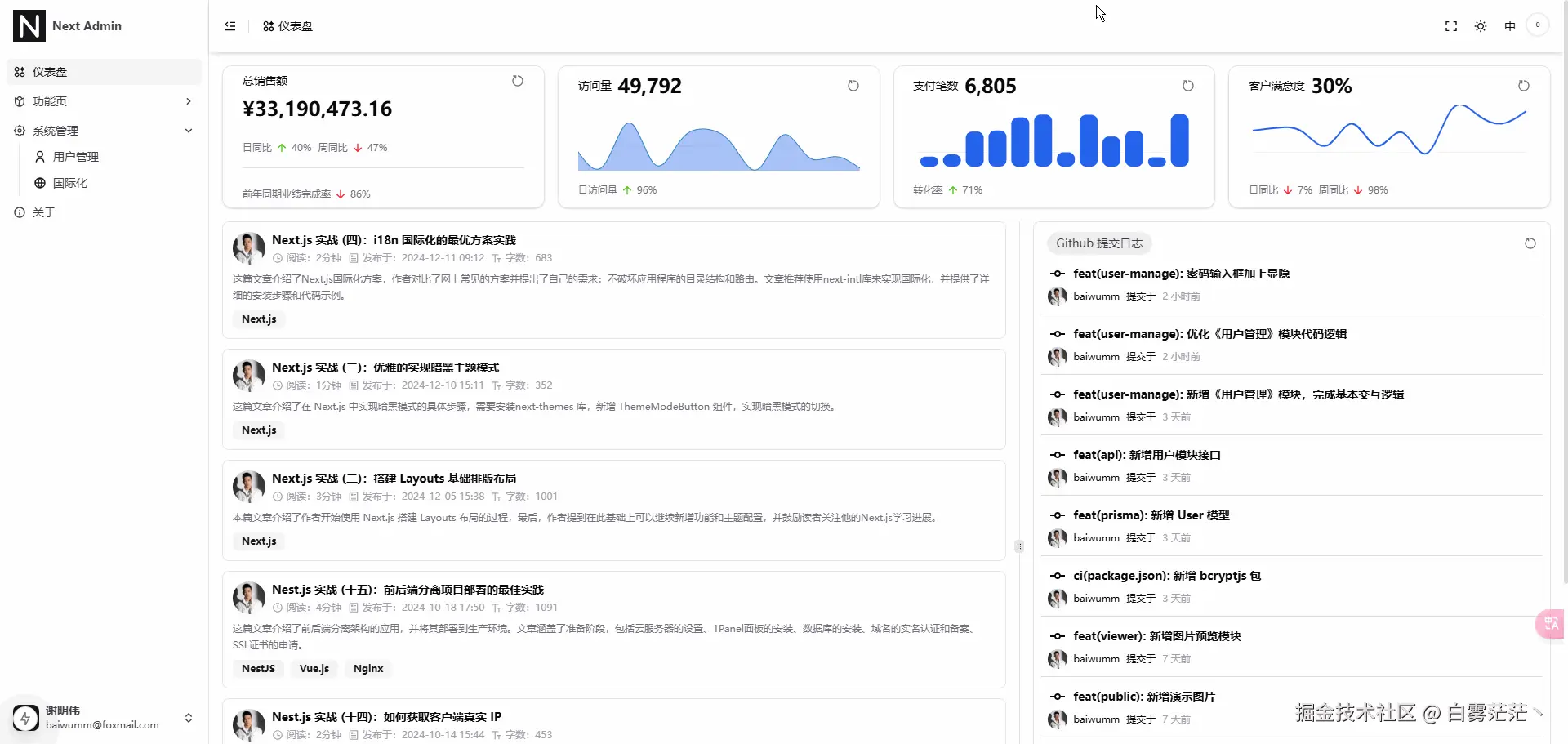Refresh the Github 提交日志 panel
The width and height of the screenshot is (1568, 744).
(1530, 243)
